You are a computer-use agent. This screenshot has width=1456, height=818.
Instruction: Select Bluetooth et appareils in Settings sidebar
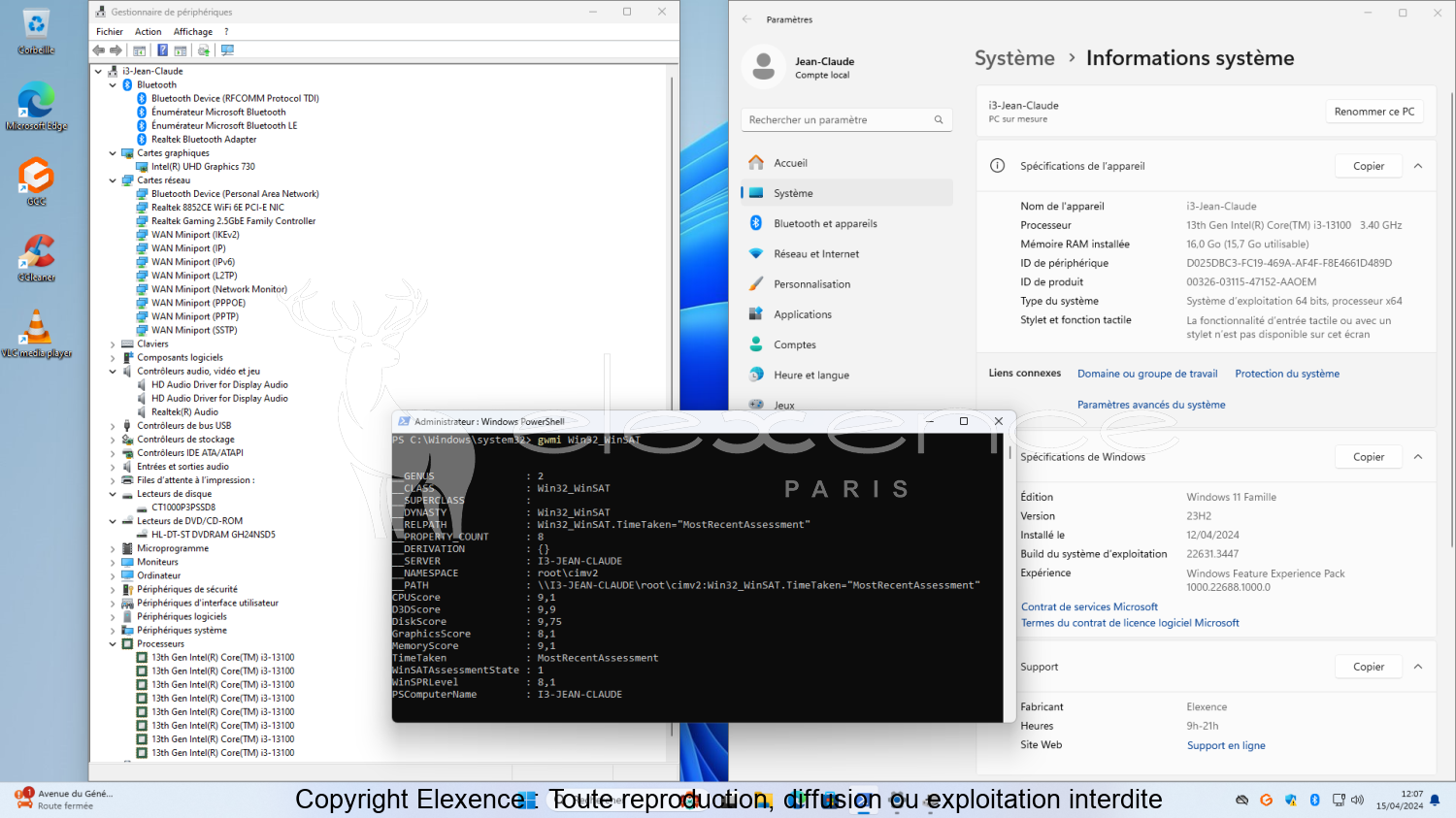[825, 224]
